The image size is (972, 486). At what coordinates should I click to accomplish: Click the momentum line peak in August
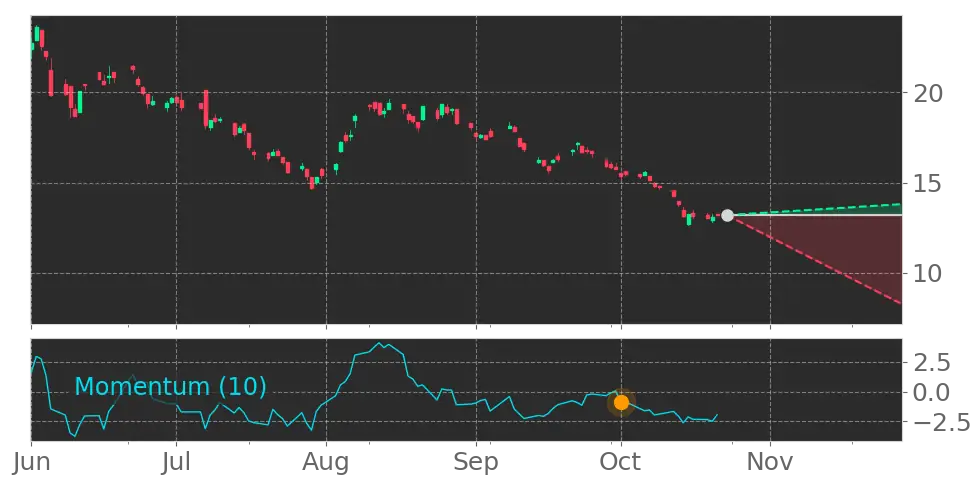[381, 343]
